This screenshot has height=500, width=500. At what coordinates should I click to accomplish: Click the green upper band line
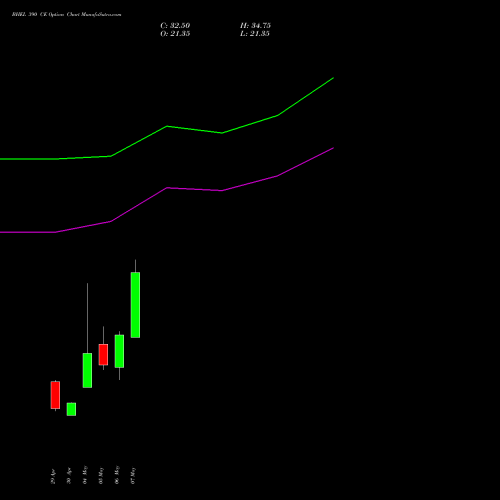(x=167, y=127)
